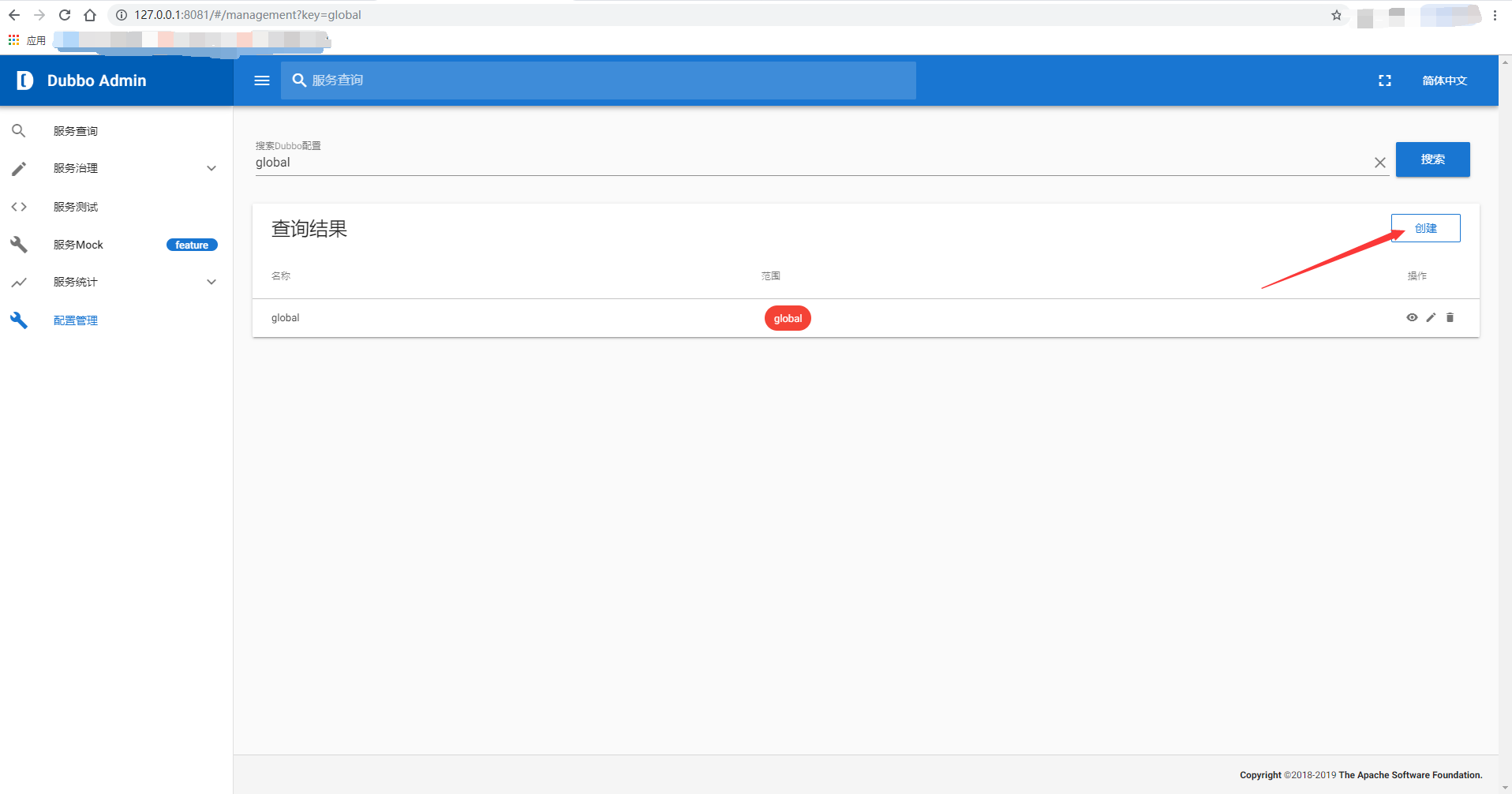Click the 搜索 button
Image resolution: width=1512 pixels, height=794 pixels.
click(x=1432, y=159)
